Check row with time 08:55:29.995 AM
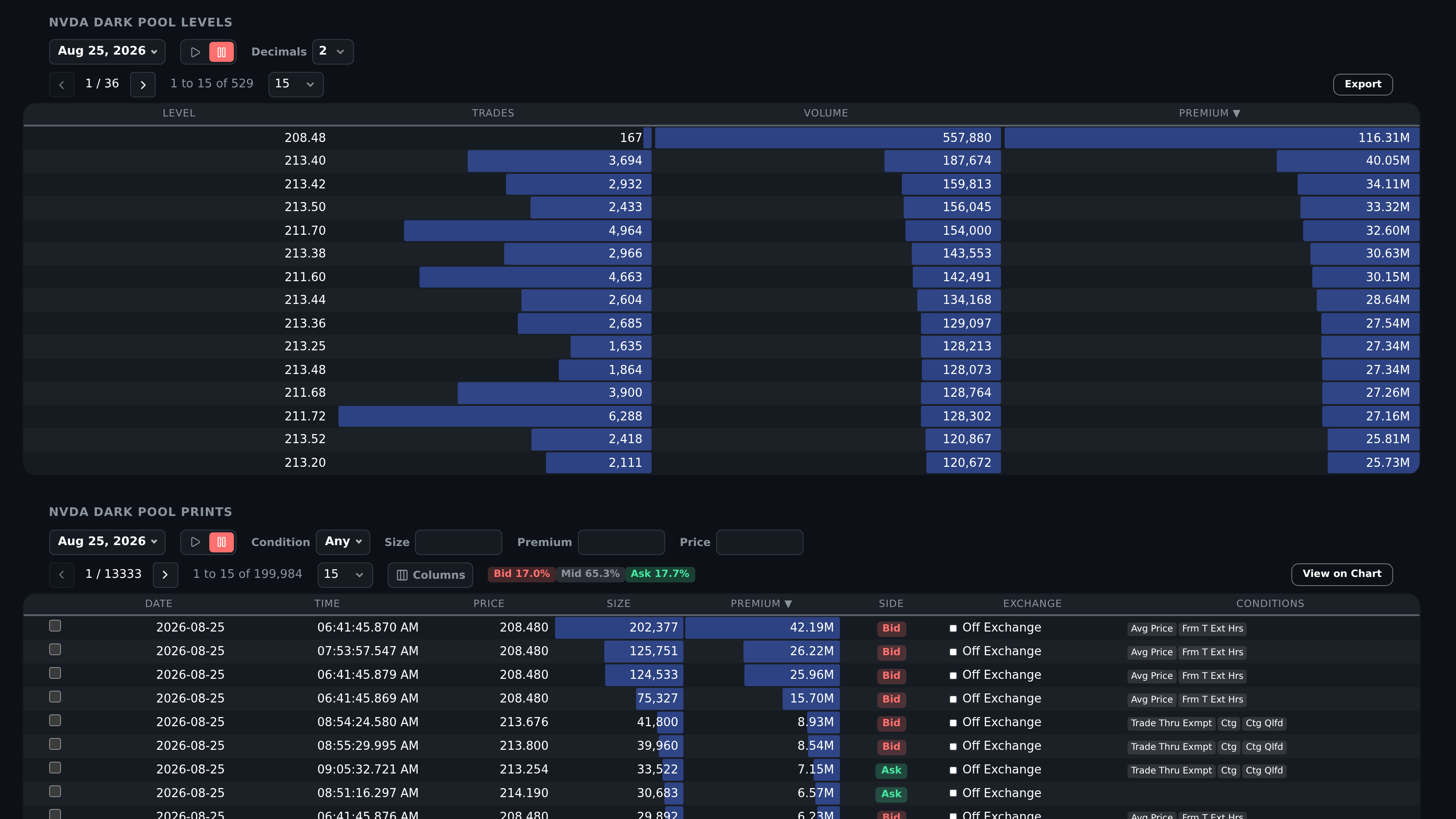This screenshot has height=819, width=1456. [55, 744]
